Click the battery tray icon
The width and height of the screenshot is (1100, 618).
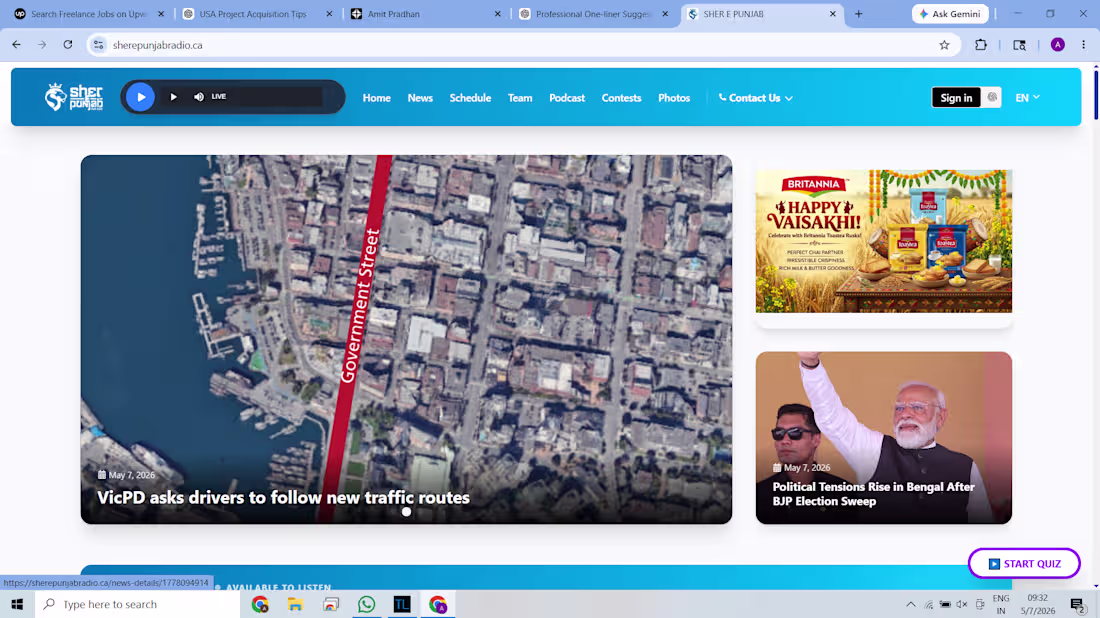click(946, 604)
